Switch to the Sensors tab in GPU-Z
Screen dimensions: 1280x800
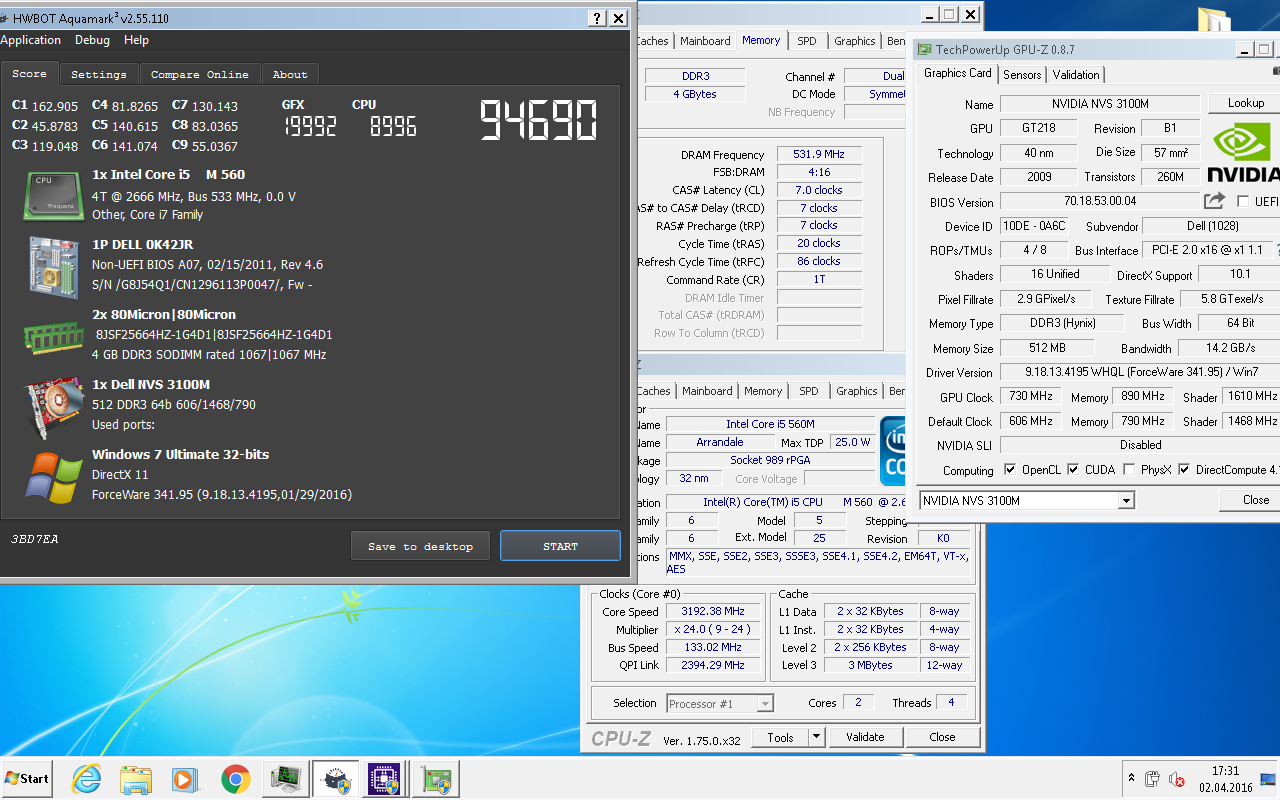pos(1022,75)
